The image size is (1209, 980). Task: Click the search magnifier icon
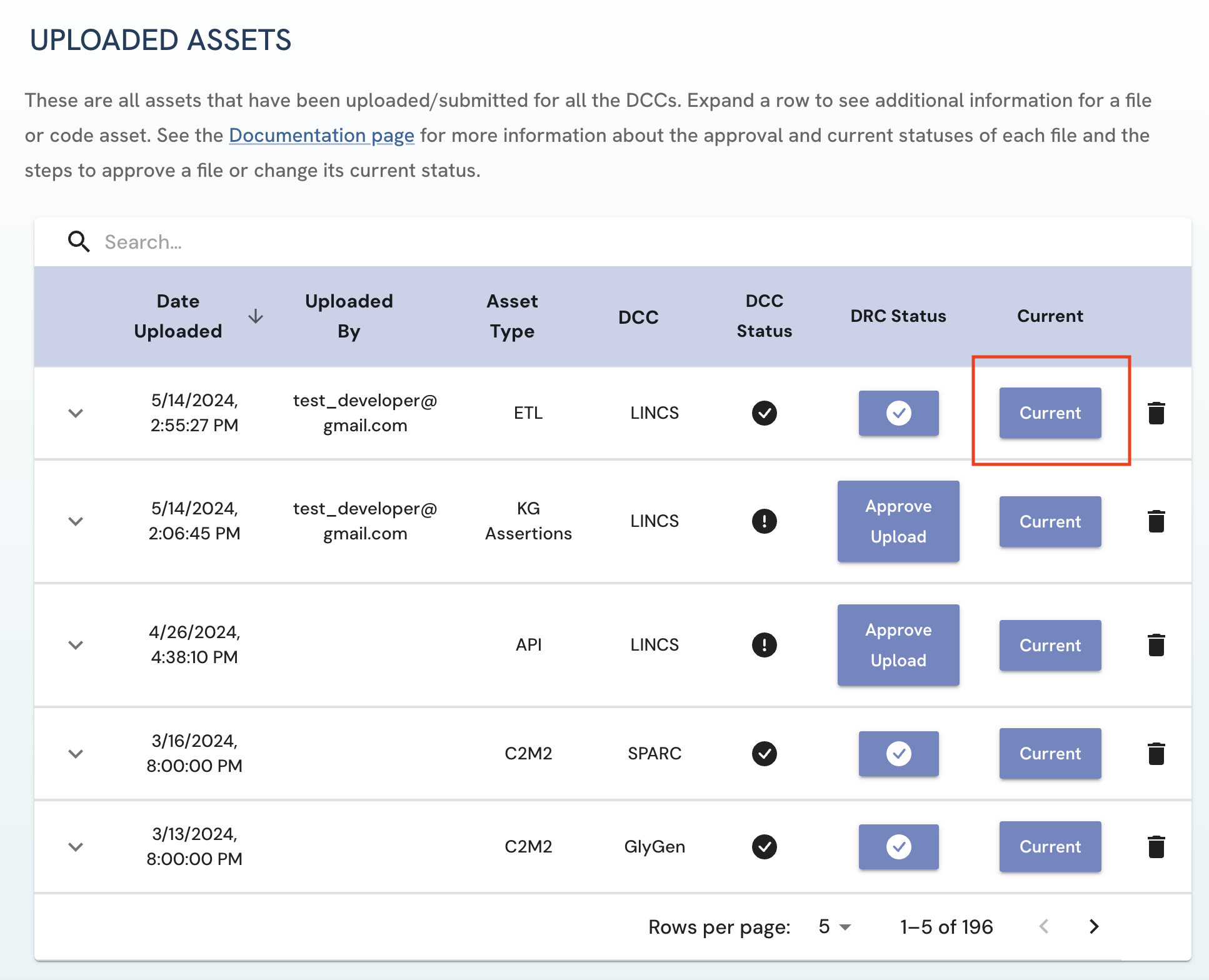(79, 242)
